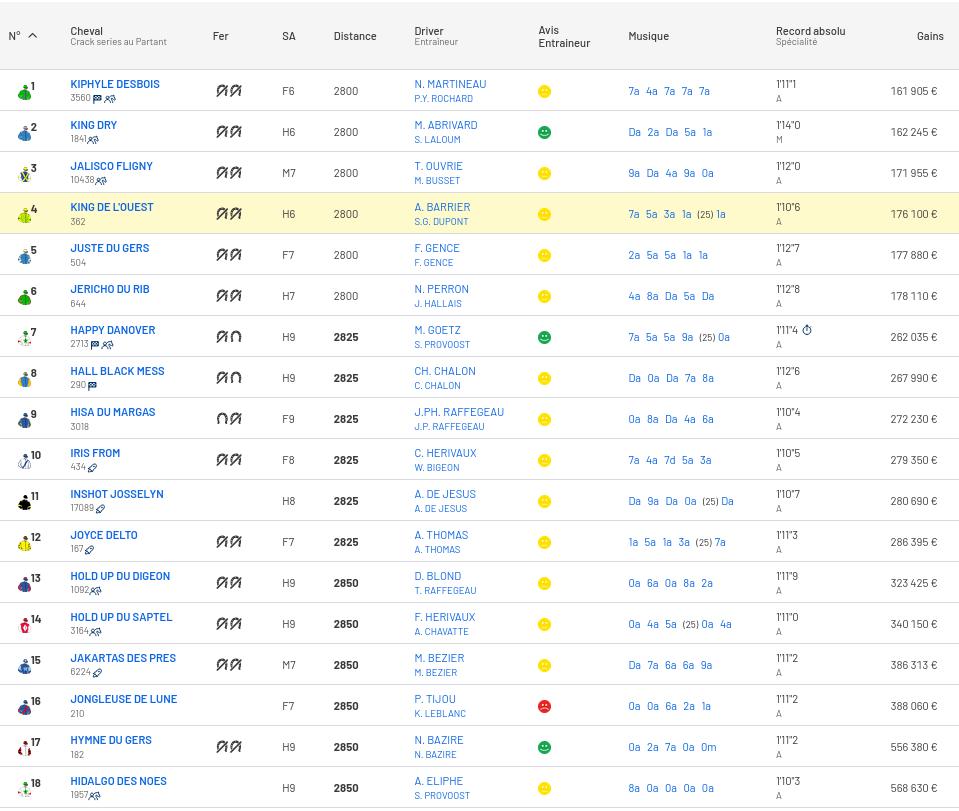Click red sad face for JONGLEUSE DE LUNE
The image size is (959, 811).
pos(544,706)
